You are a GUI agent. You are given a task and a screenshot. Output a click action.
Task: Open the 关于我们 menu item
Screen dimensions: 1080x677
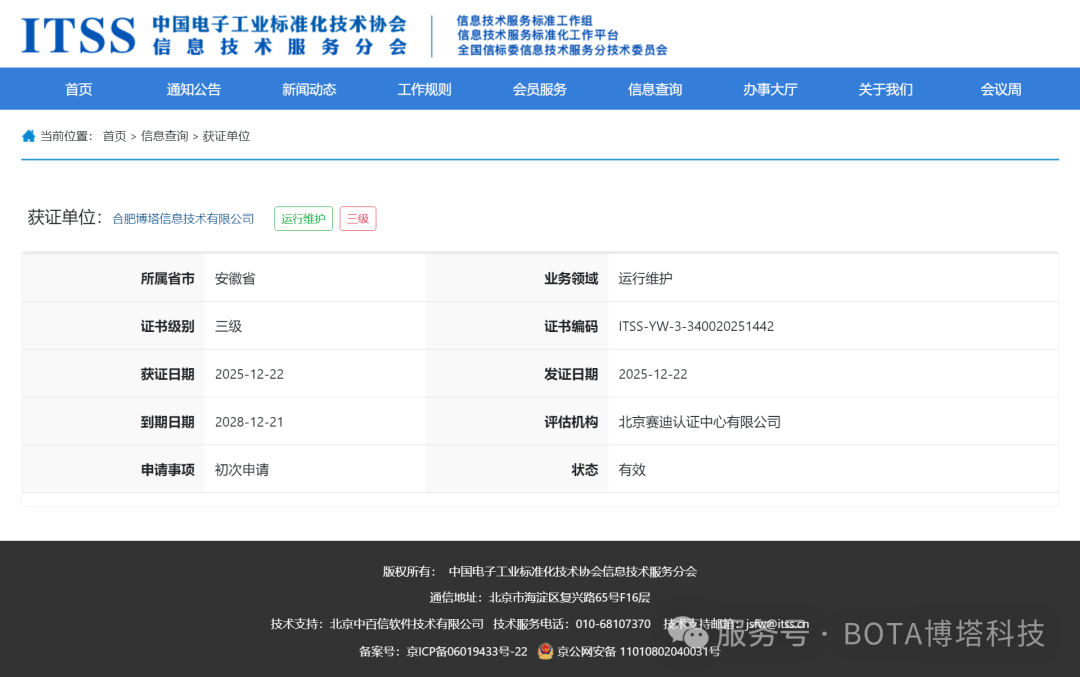click(x=886, y=90)
